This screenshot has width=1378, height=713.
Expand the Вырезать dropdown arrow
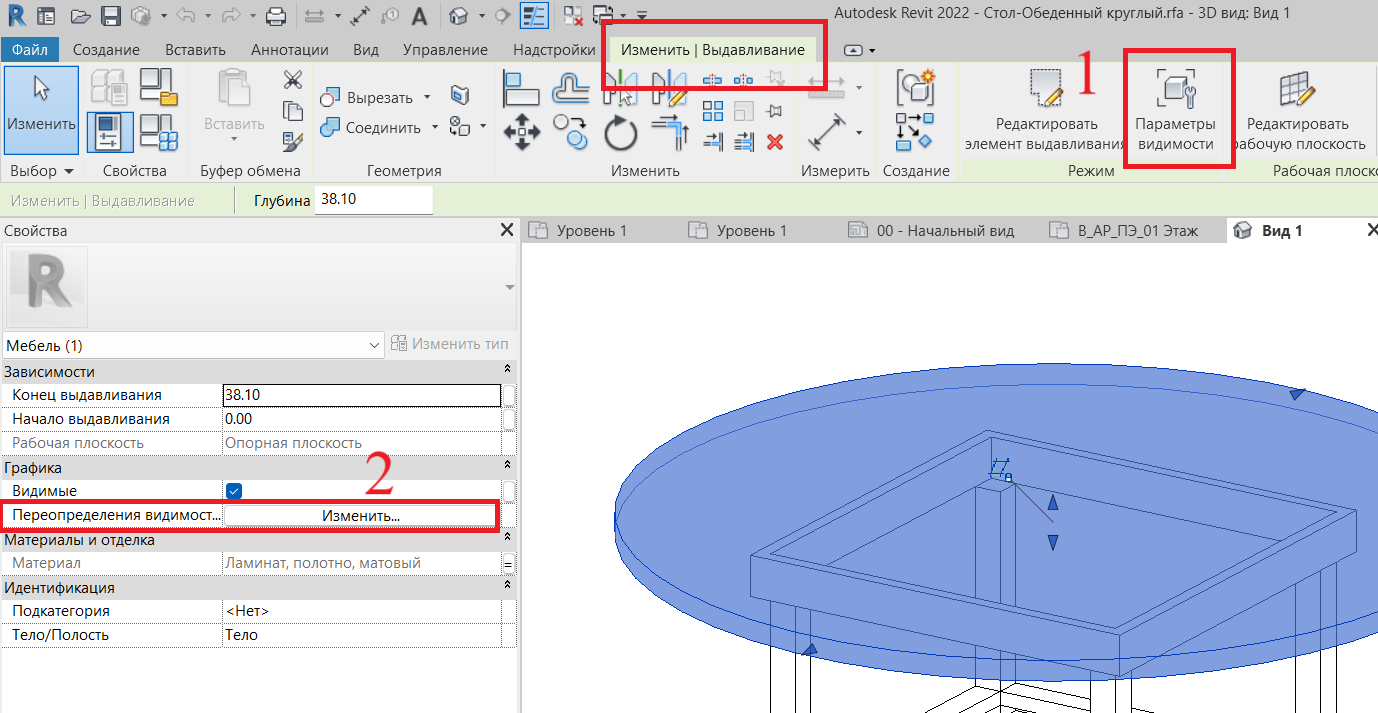427,97
